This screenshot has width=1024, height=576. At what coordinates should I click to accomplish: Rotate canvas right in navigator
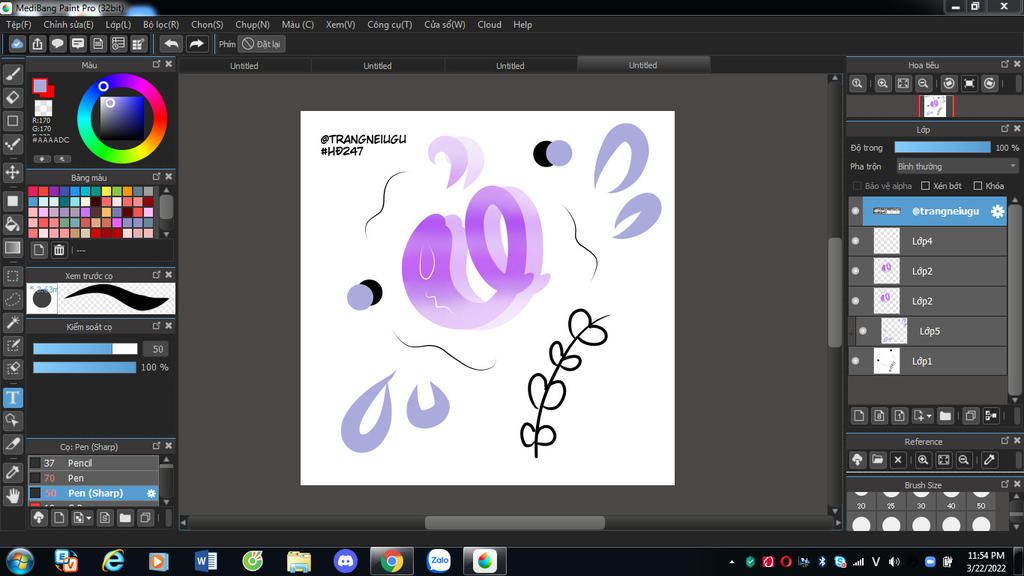(x=990, y=84)
